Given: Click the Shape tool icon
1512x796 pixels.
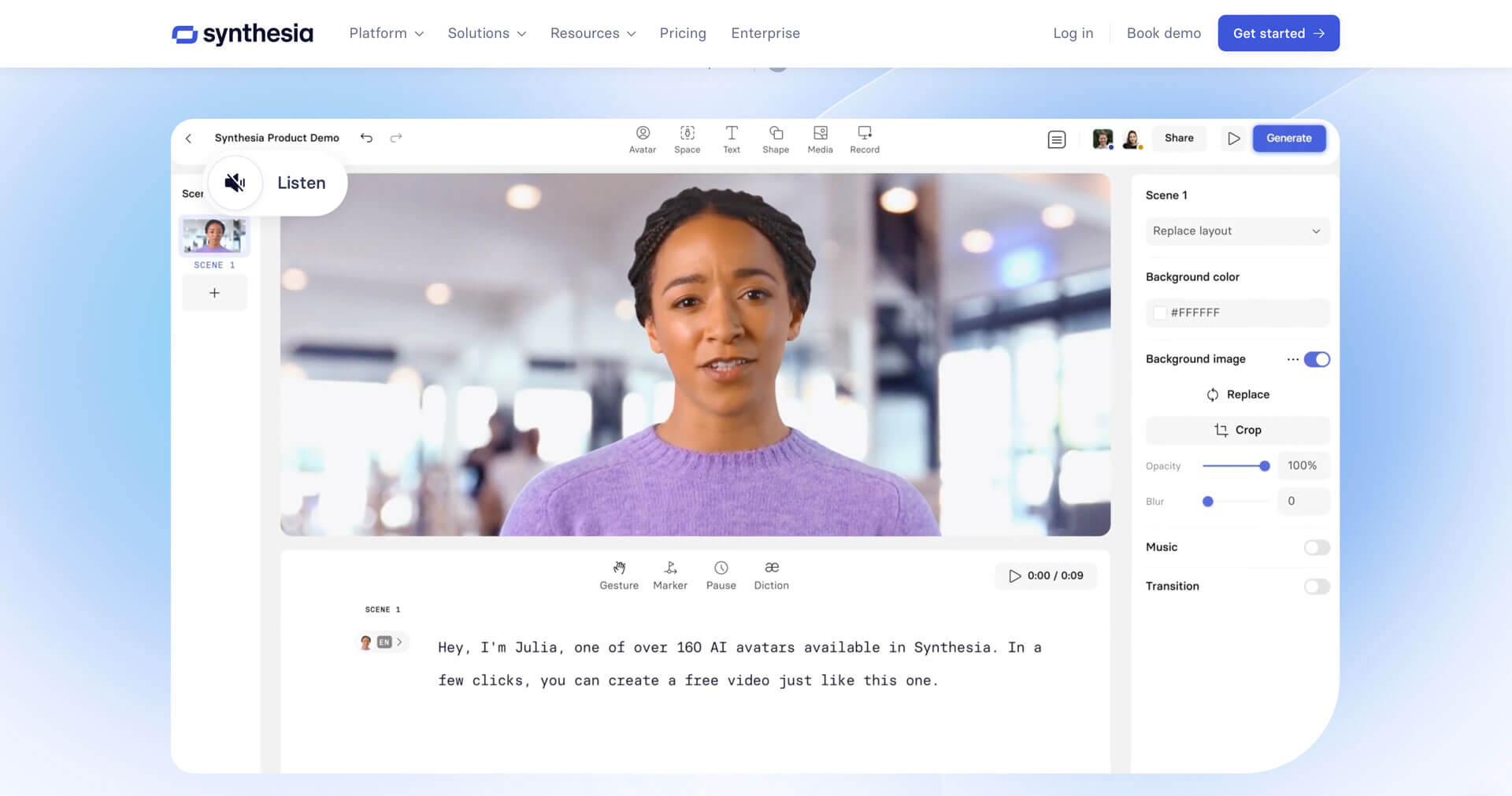Looking at the screenshot, I should point(776,139).
